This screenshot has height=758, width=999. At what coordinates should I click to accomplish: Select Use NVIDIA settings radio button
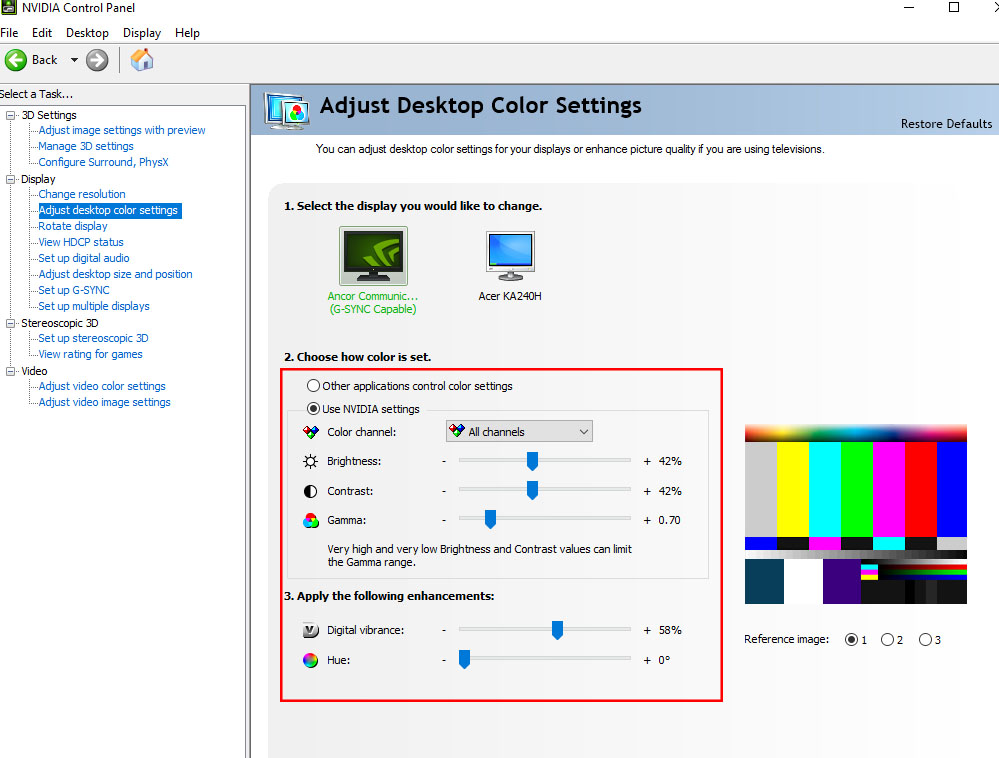(x=313, y=408)
